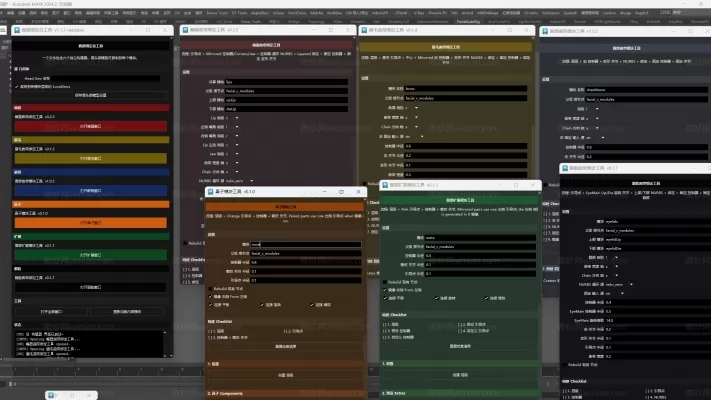The height and width of the screenshot is (400, 711).
Task: Expand '2. Components' section in nose window
Action: tap(286, 393)
